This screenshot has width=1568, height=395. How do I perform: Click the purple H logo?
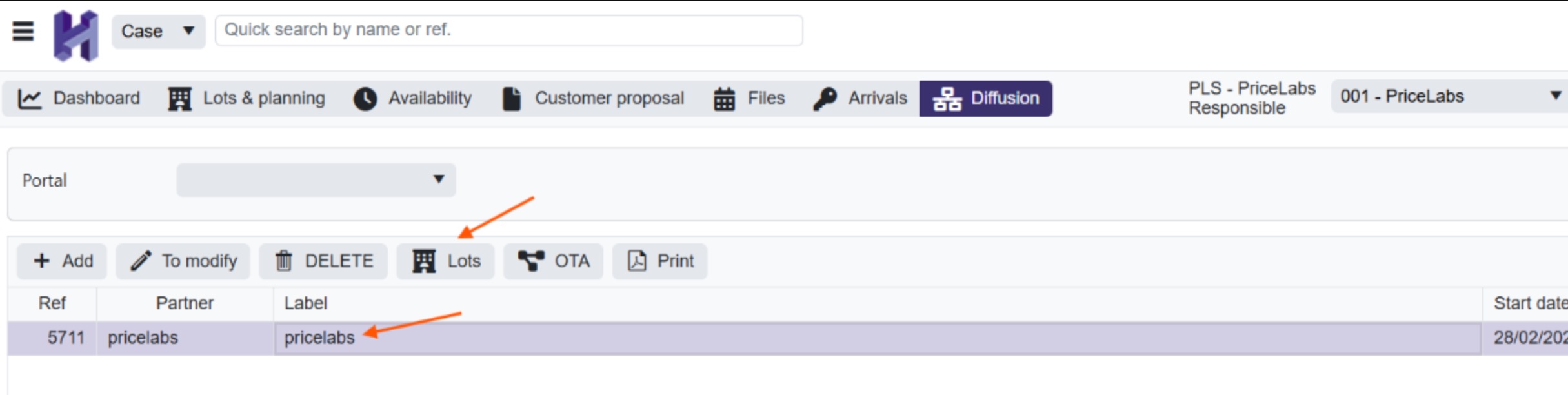tap(76, 35)
